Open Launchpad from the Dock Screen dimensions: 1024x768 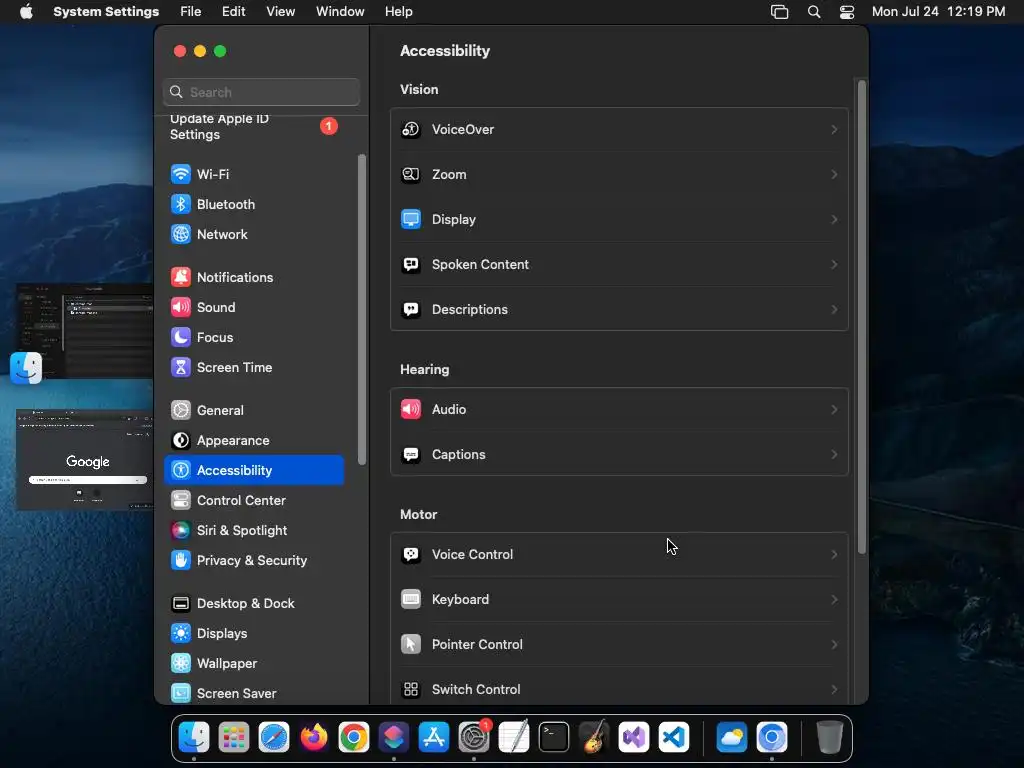[234, 738]
